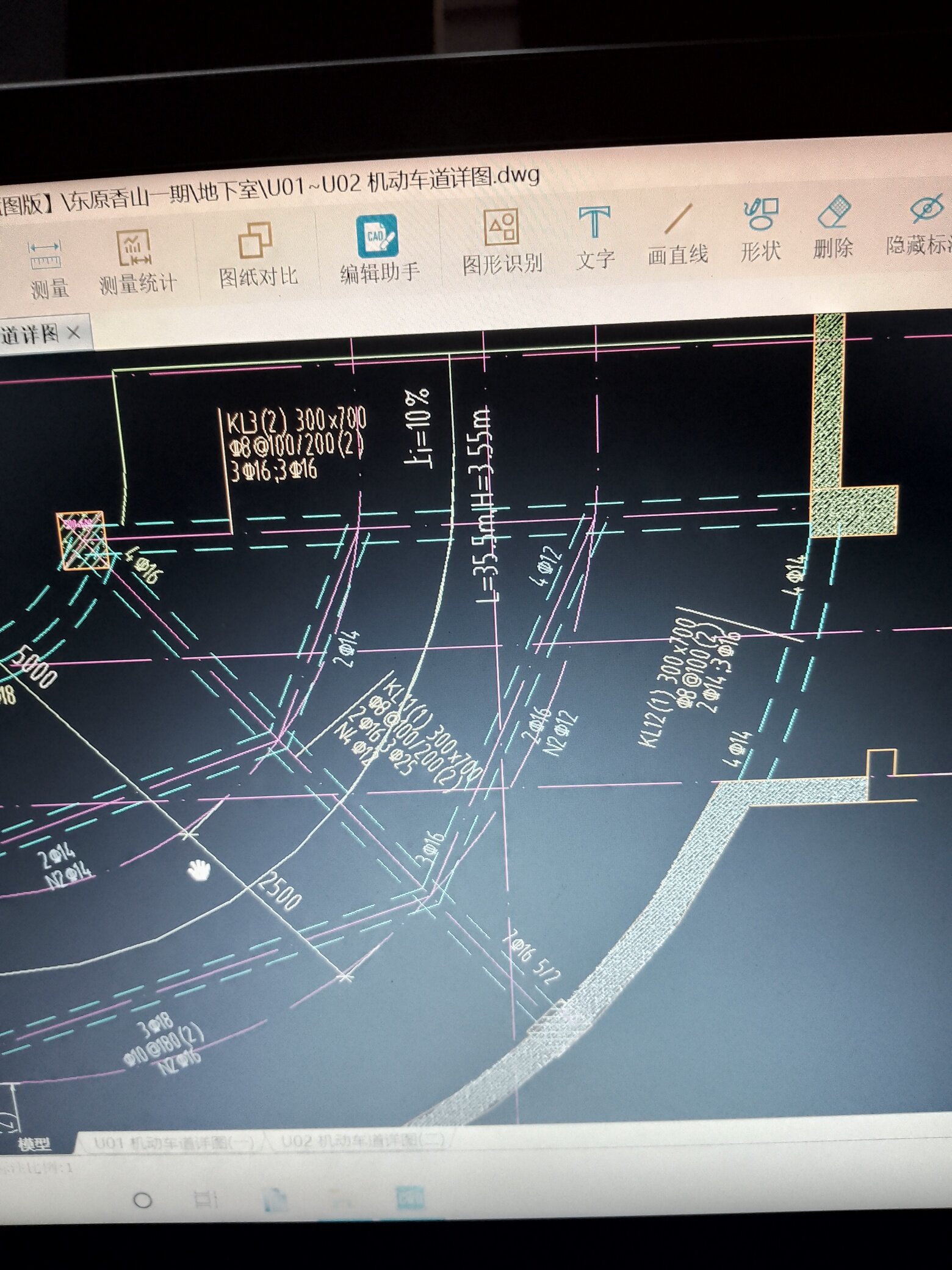Switch to the 道详图 document tab
952x1270 pixels.
29,335
